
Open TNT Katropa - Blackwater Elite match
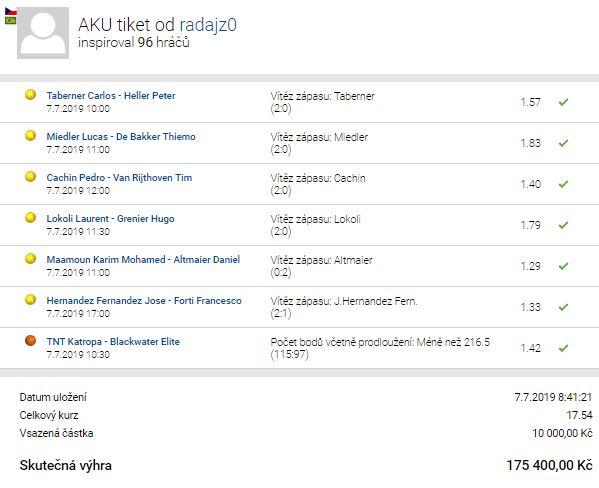coord(113,342)
